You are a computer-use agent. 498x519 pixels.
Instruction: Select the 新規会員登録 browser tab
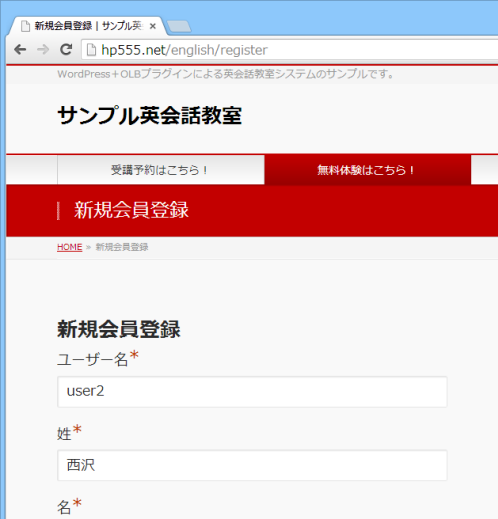[x=87, y=26]
